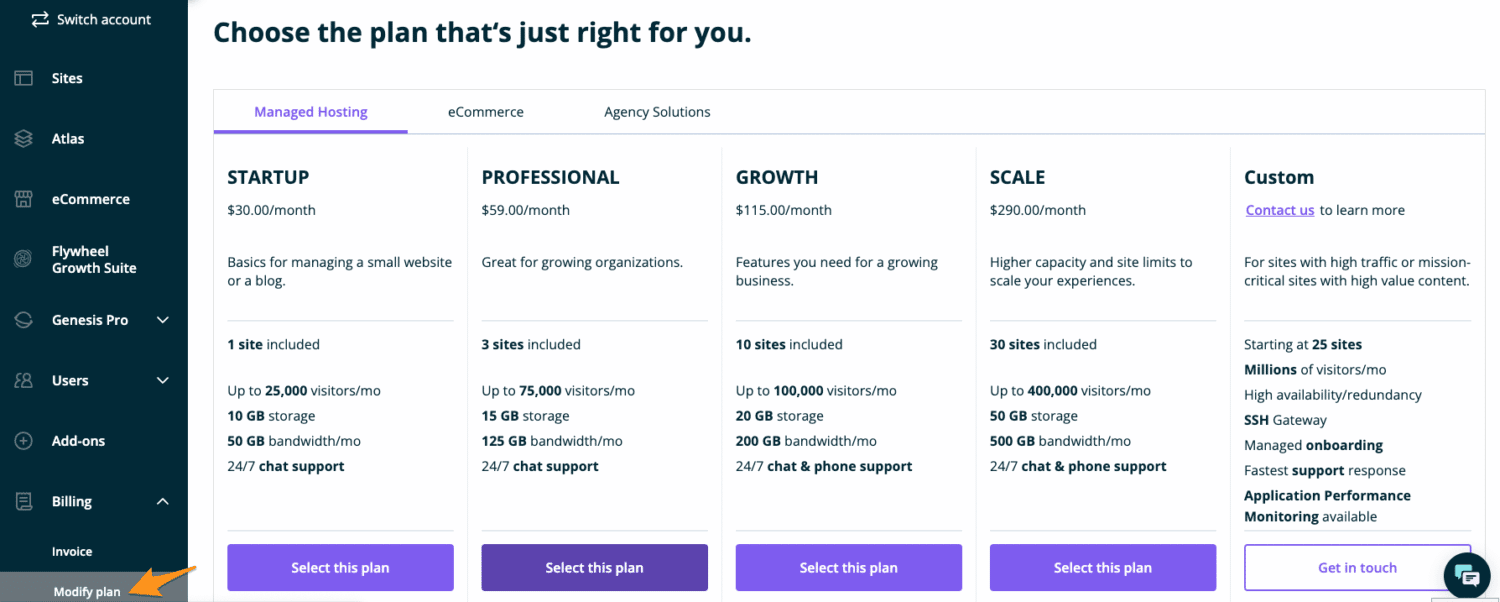Click the Switch account icon
Screen dimensions: 1500x602
coord(40,18)
